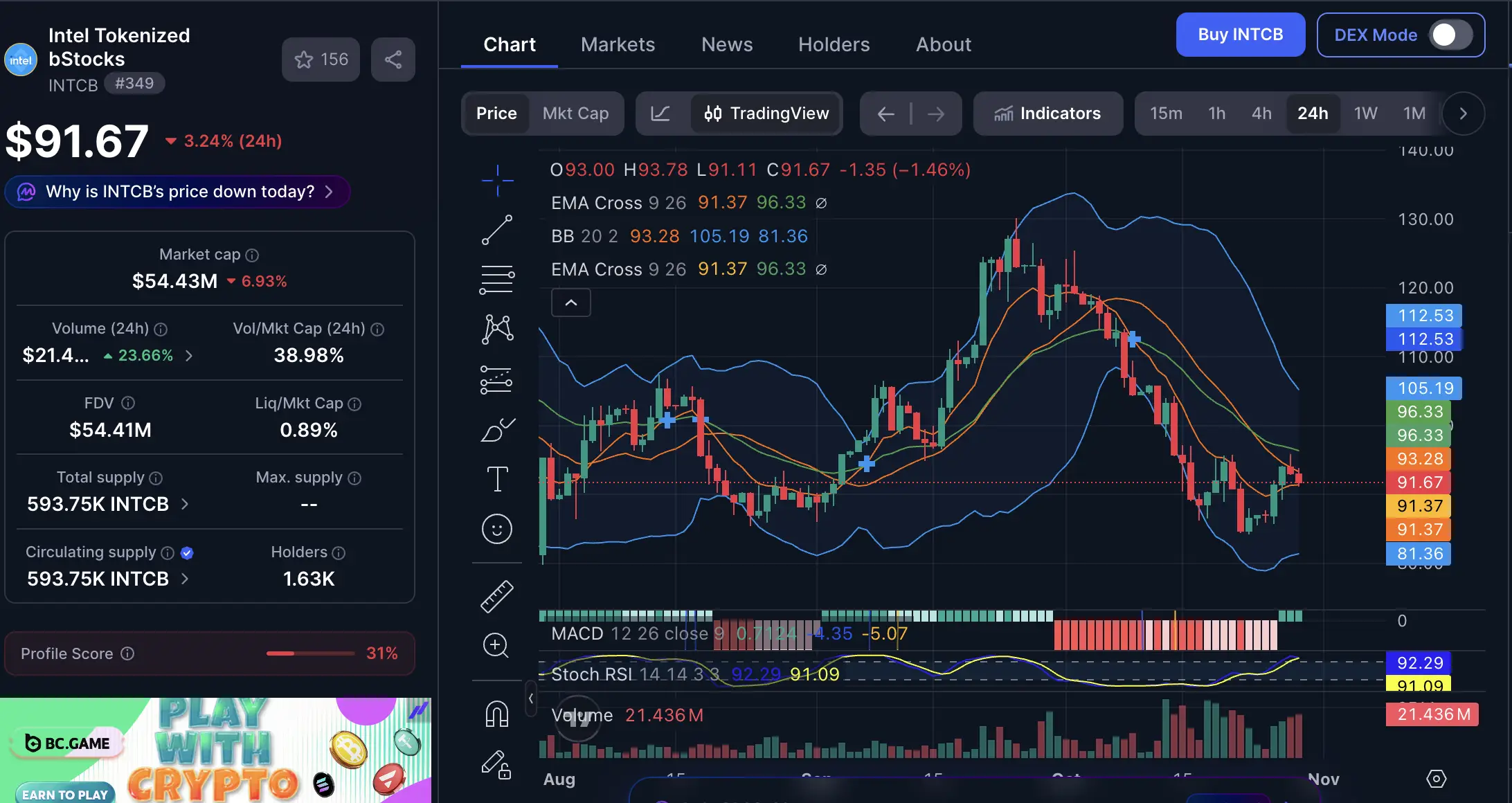Collapse the drawing toolbar handle
This screenshot has height=803, width=1512.
coord(531,698)
